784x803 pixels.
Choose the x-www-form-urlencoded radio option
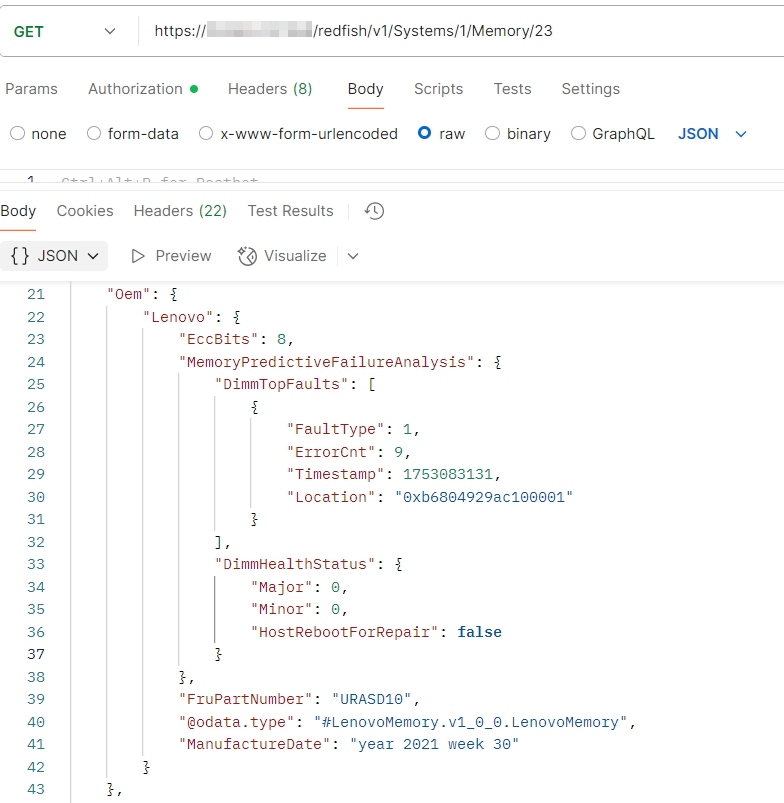pyautogui.click(x=206, y=133)
